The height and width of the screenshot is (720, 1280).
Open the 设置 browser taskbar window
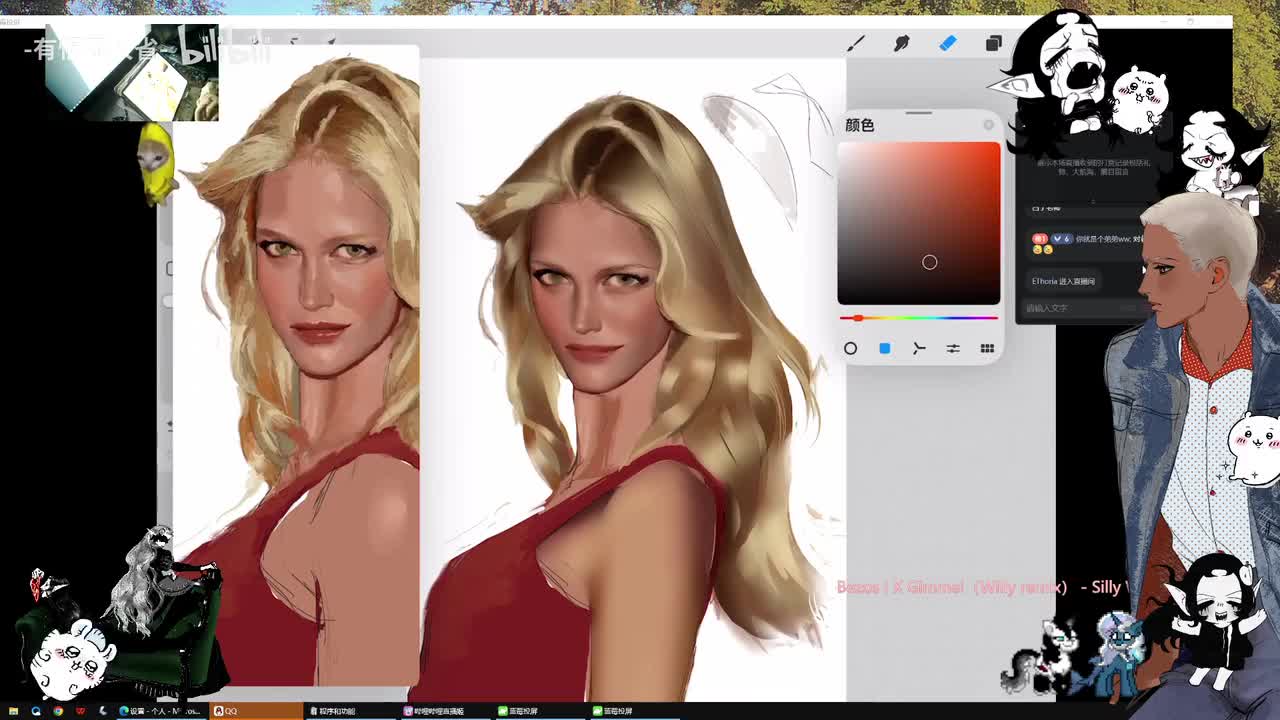pos(160,711)
